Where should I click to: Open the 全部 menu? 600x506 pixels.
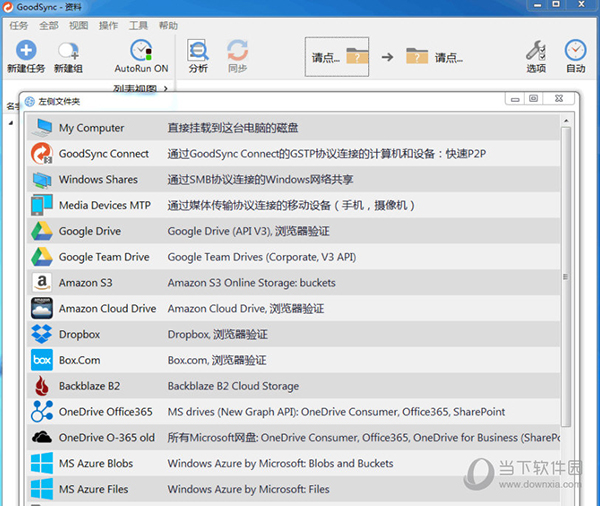click(x=49, y=26)
